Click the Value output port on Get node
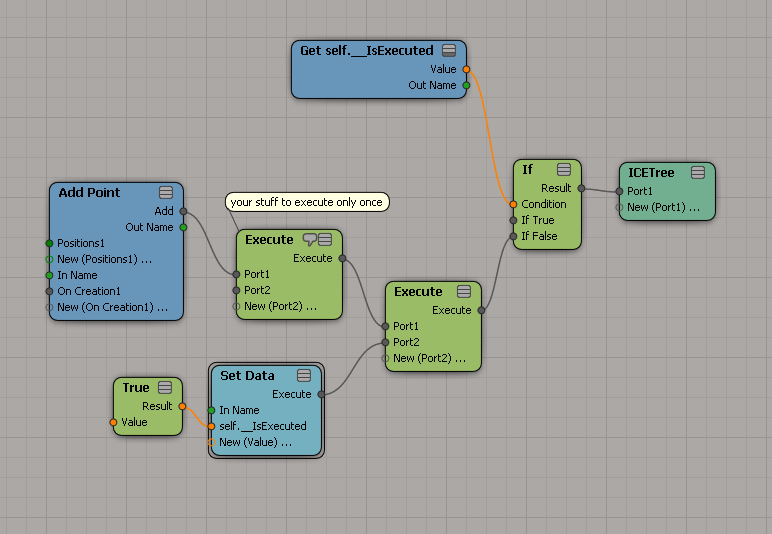Viewport: 772px width, 534px height. pos(466,69)
